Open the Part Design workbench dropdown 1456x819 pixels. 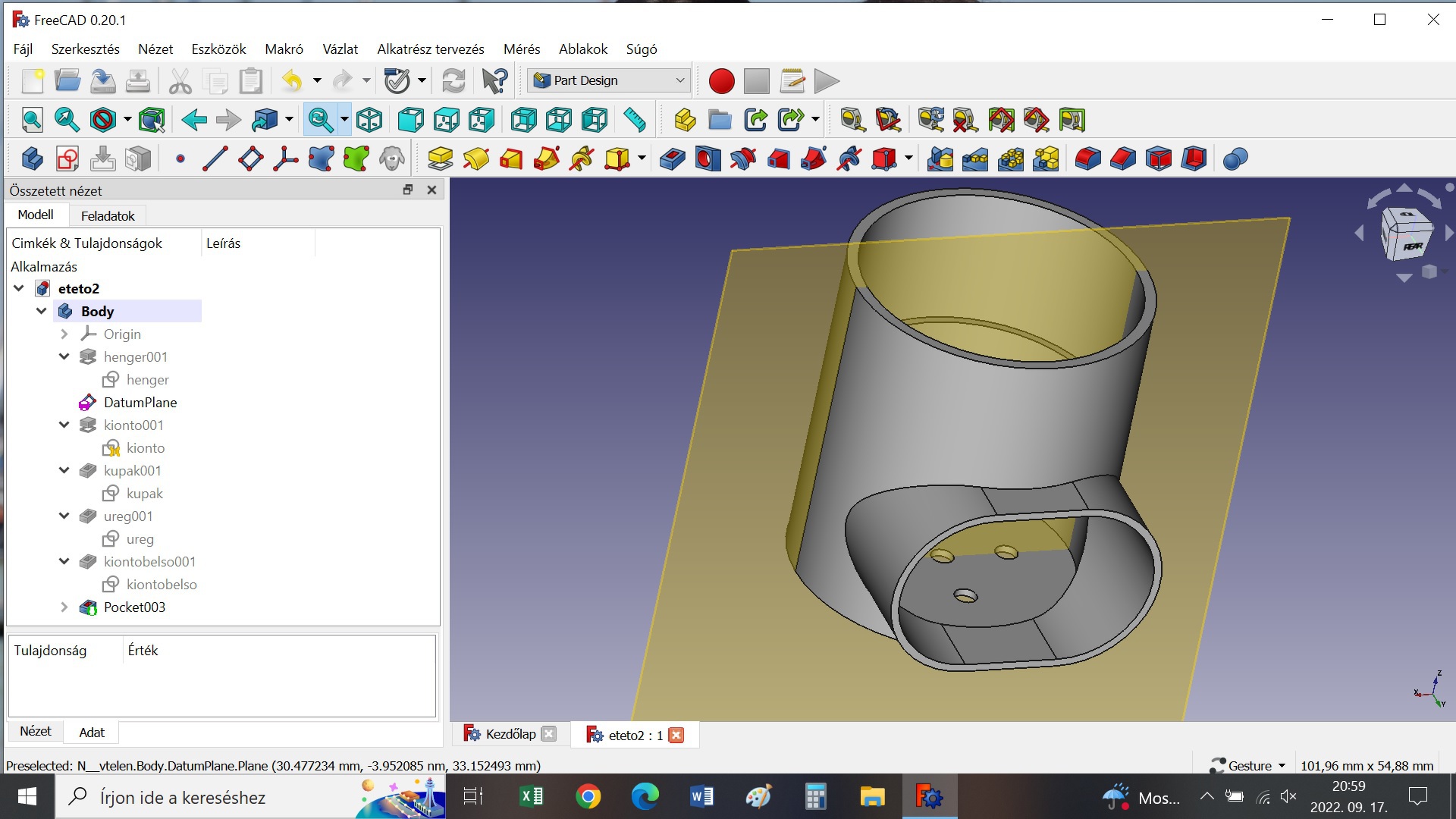pos(609,80)
